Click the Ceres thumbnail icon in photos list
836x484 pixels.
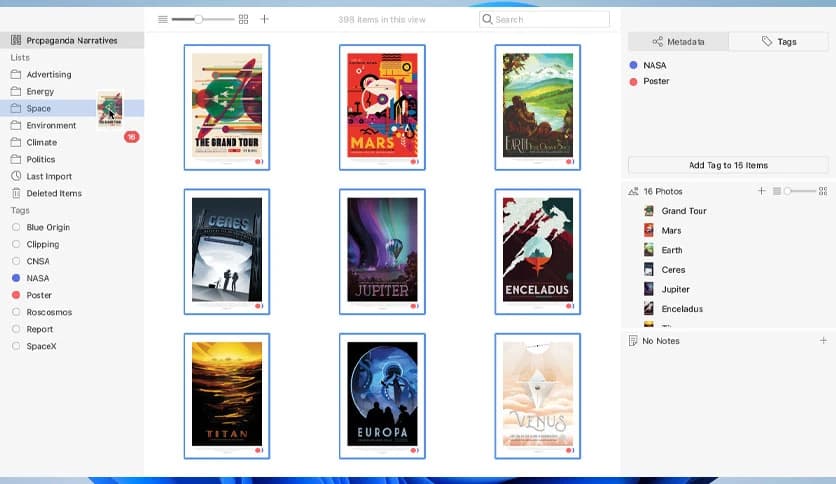pyautogui.click(x=649, y=270)
